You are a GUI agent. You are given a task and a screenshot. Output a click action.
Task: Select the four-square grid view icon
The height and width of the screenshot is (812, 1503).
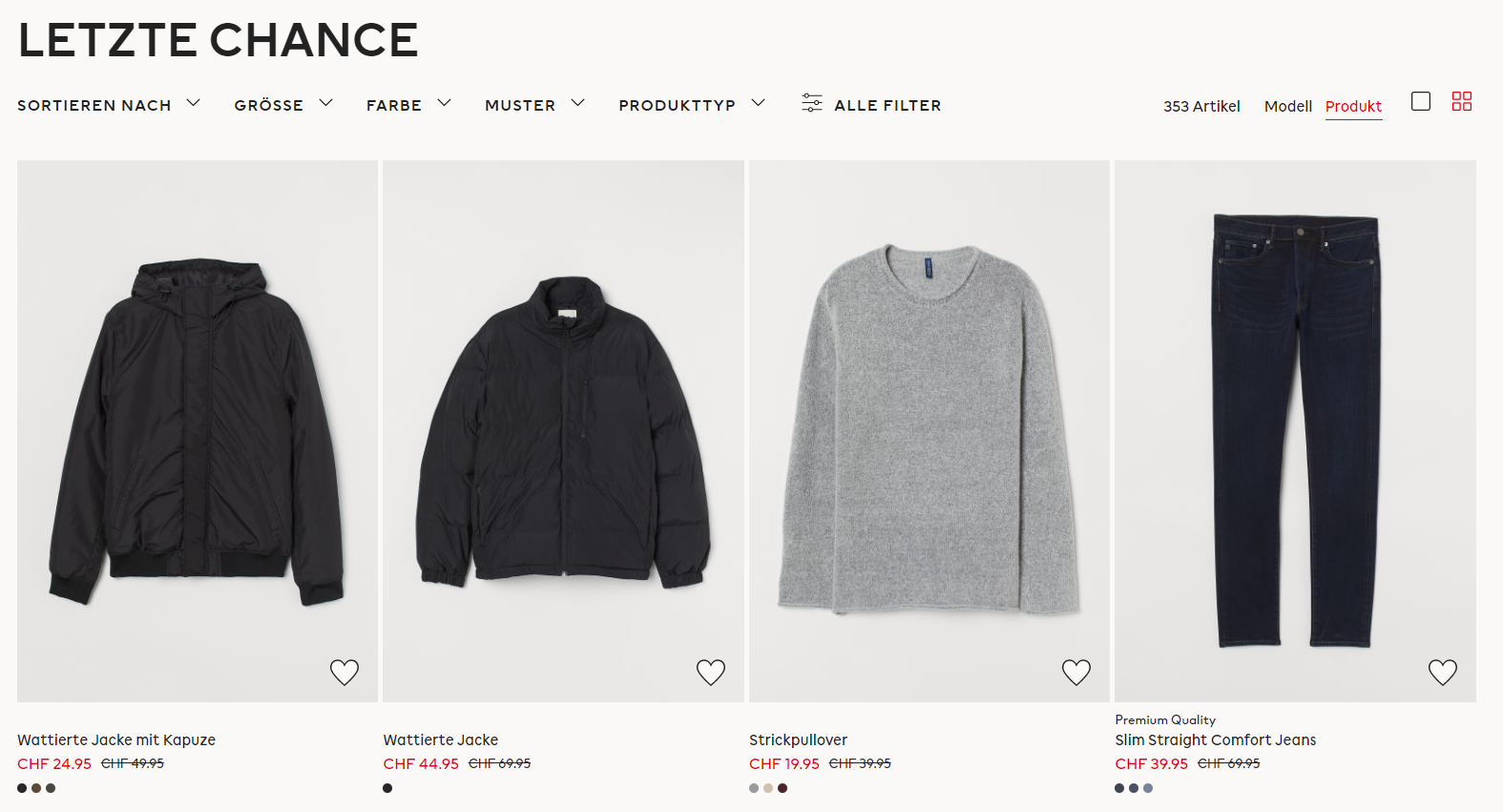pos(1462,101)
